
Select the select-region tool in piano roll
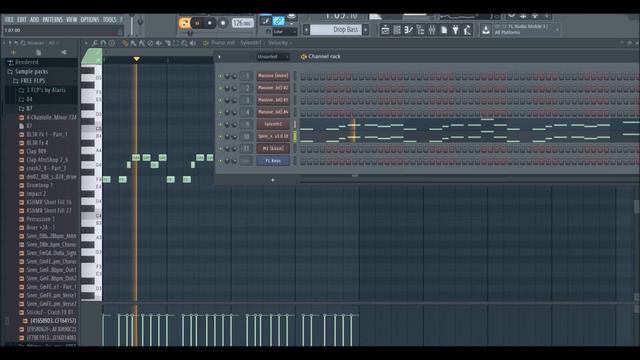[x=176, y=43]
